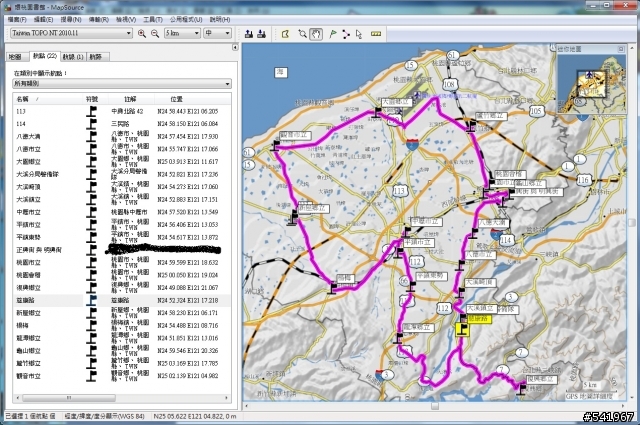Open the 檔案(F) menu

click(x=17, y=19)
